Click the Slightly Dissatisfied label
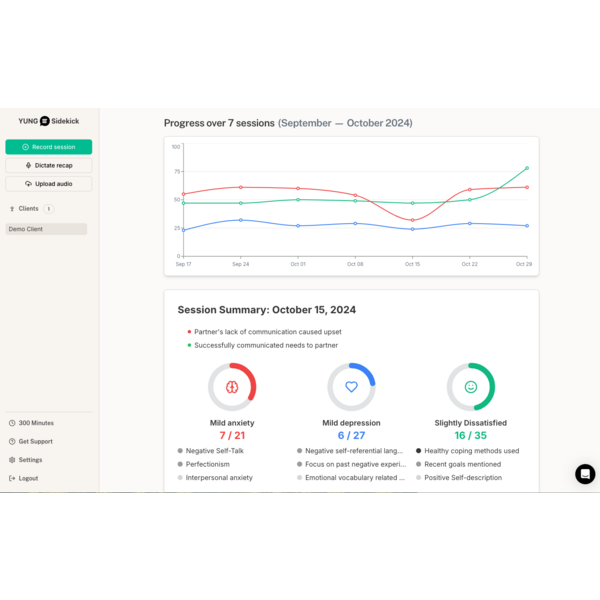The height and width of the screenshot is (600, 600). (x=471, y=423)
